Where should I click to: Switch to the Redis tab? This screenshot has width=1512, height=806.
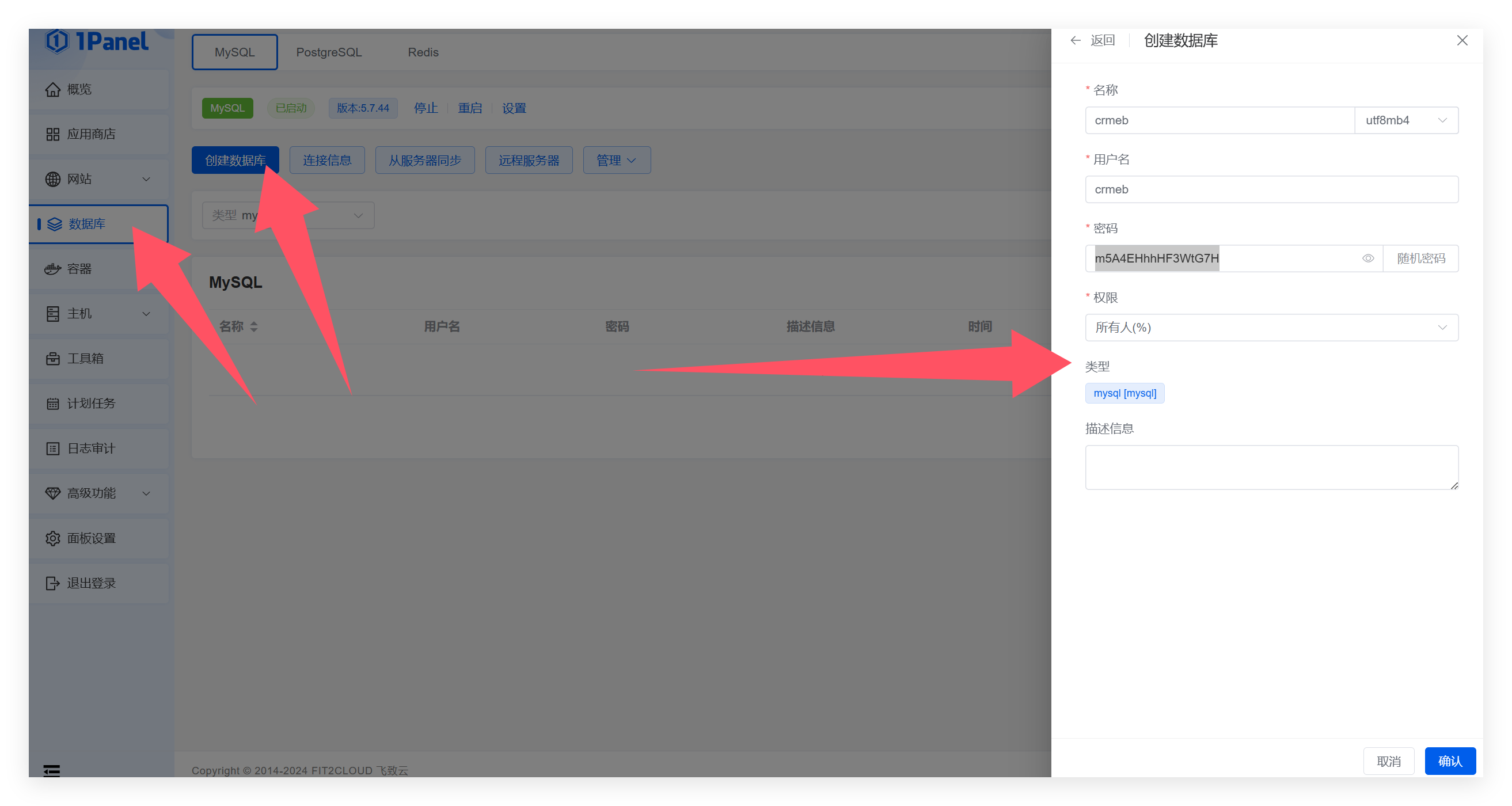(x=423, y=52)
